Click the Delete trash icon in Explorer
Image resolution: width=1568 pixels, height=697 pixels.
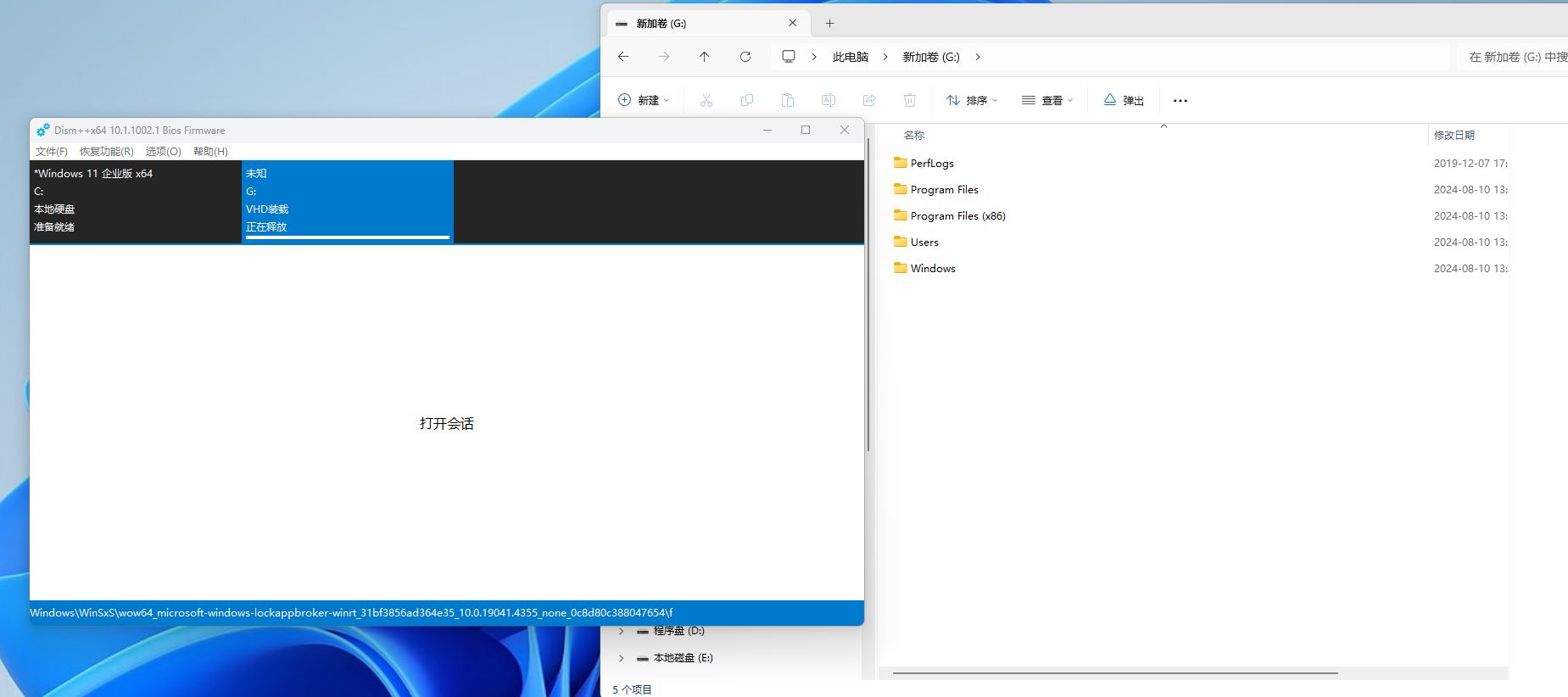(910, 100)
